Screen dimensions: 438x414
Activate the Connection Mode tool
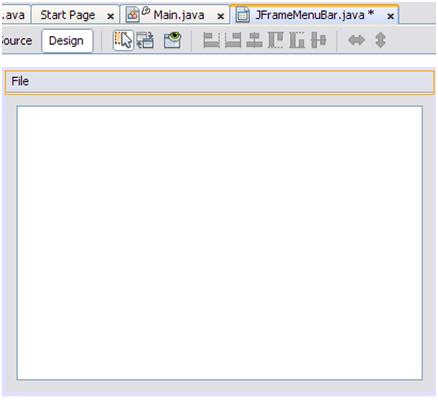[145, 41]
